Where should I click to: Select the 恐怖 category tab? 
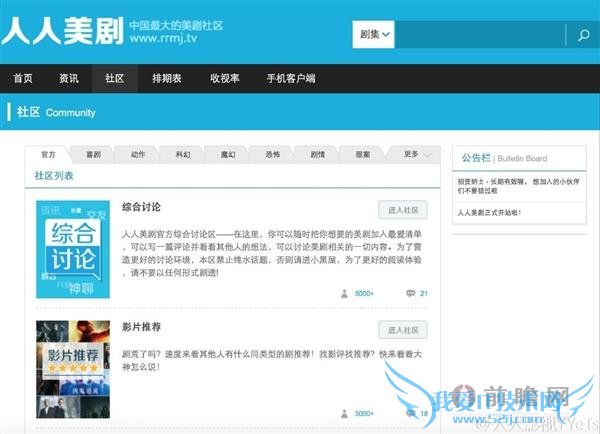(273, 155)
